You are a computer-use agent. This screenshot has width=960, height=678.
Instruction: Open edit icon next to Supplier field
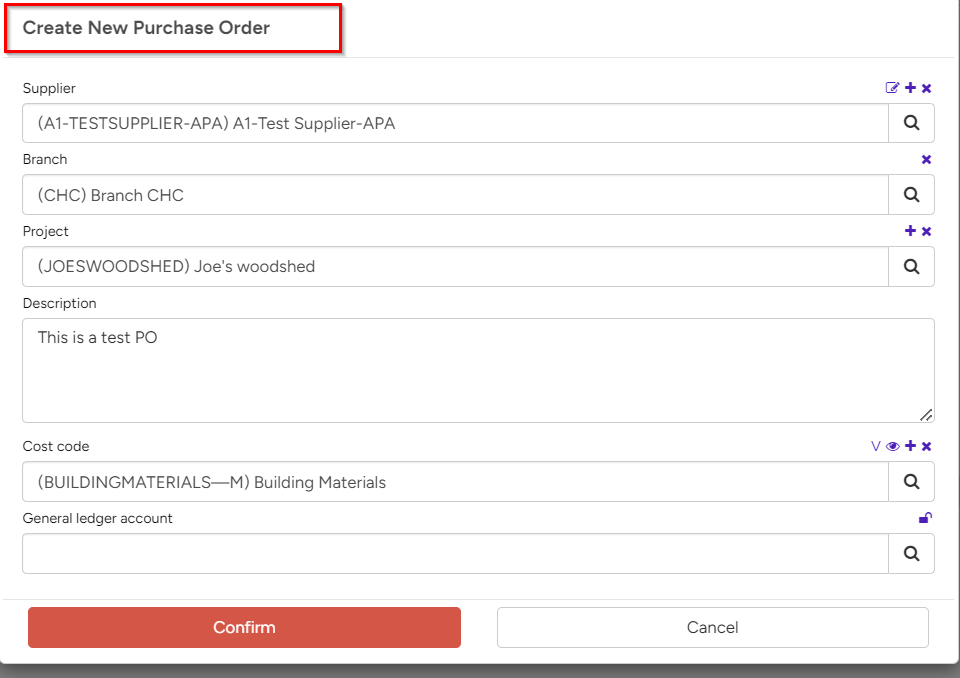(x=892, y=88)
